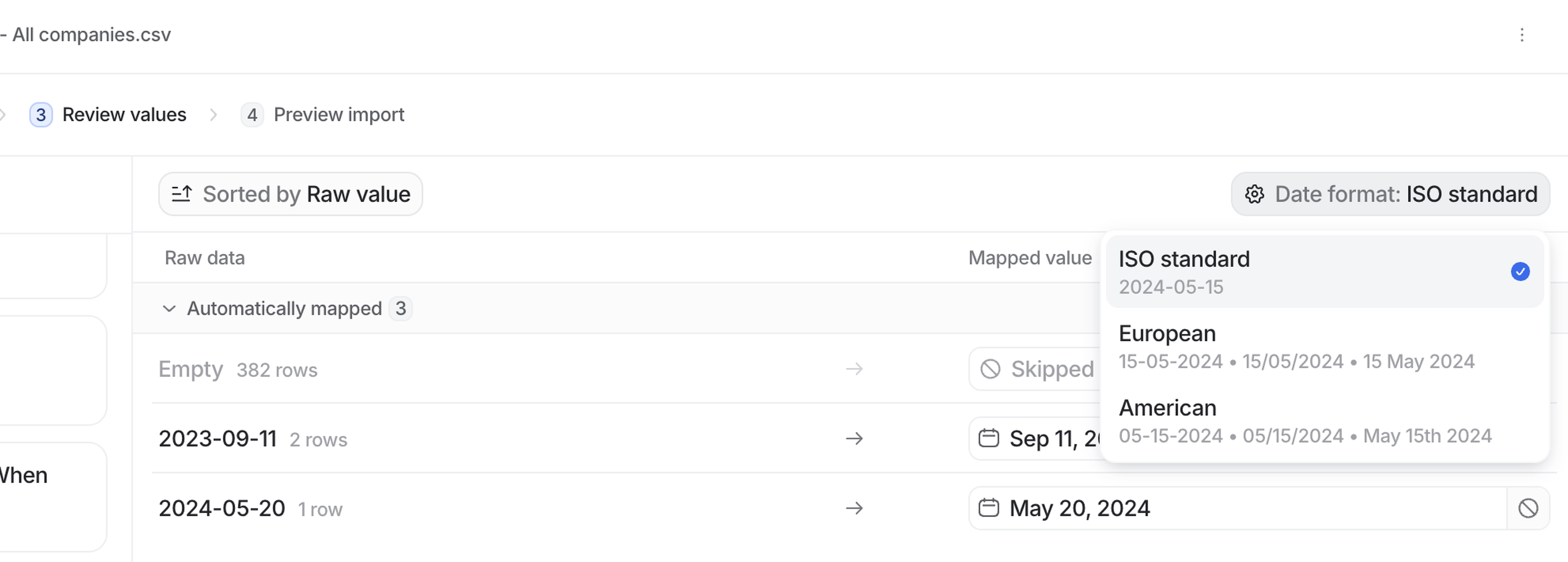Open the Date format: ISO standard dropdown

click(1390, 194)
